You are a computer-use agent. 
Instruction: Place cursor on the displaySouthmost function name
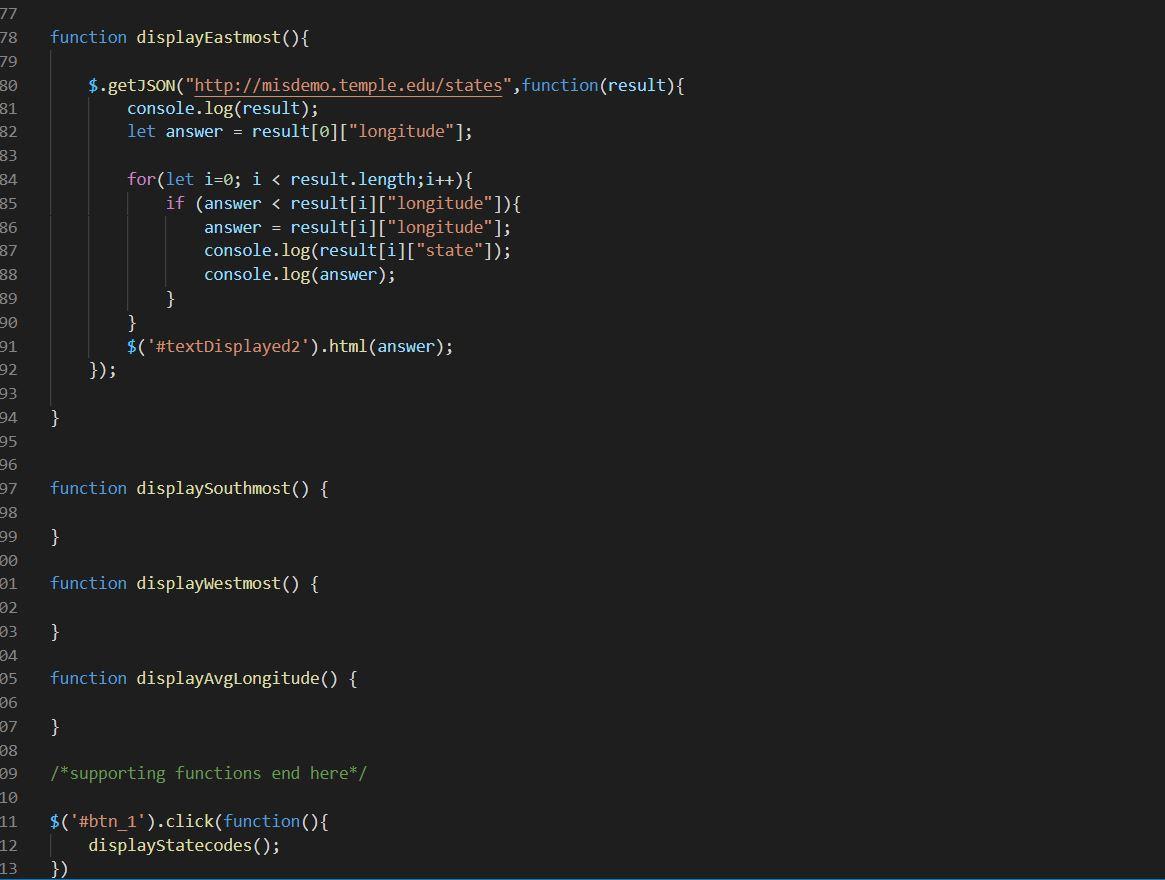pos(215,488)
